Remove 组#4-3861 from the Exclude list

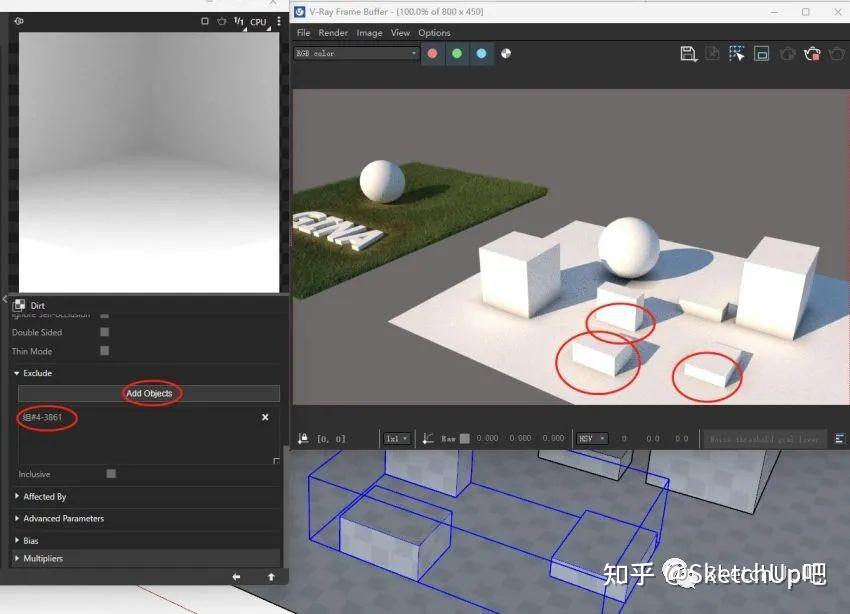point(264,417)
